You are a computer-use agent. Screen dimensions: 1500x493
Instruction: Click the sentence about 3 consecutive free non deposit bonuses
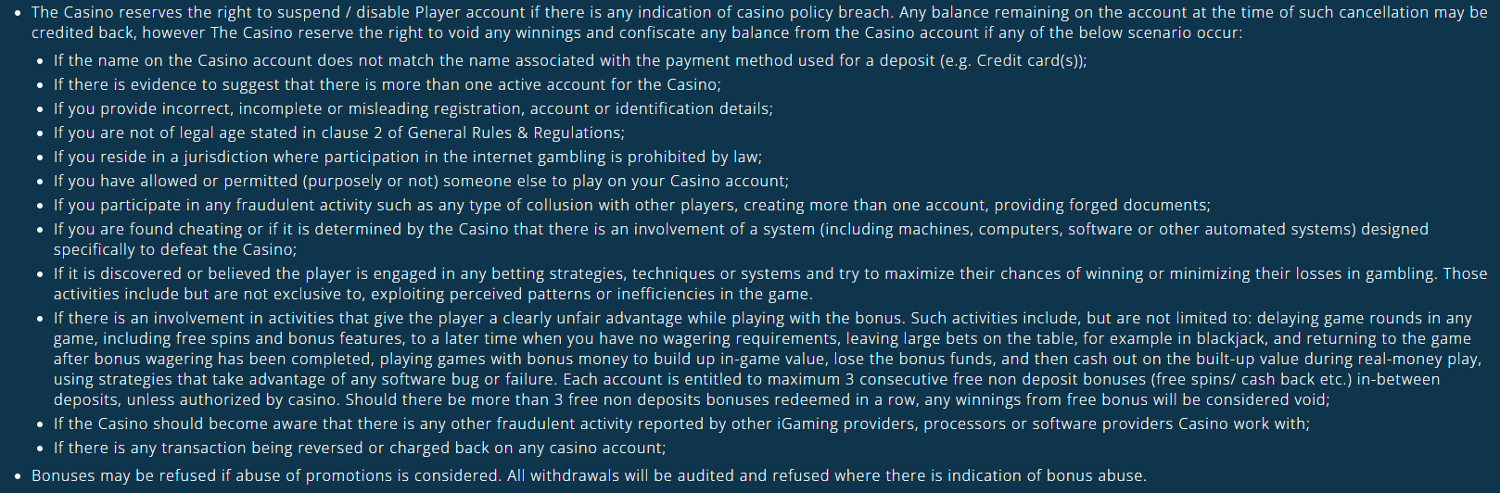tap(1000, 380)
